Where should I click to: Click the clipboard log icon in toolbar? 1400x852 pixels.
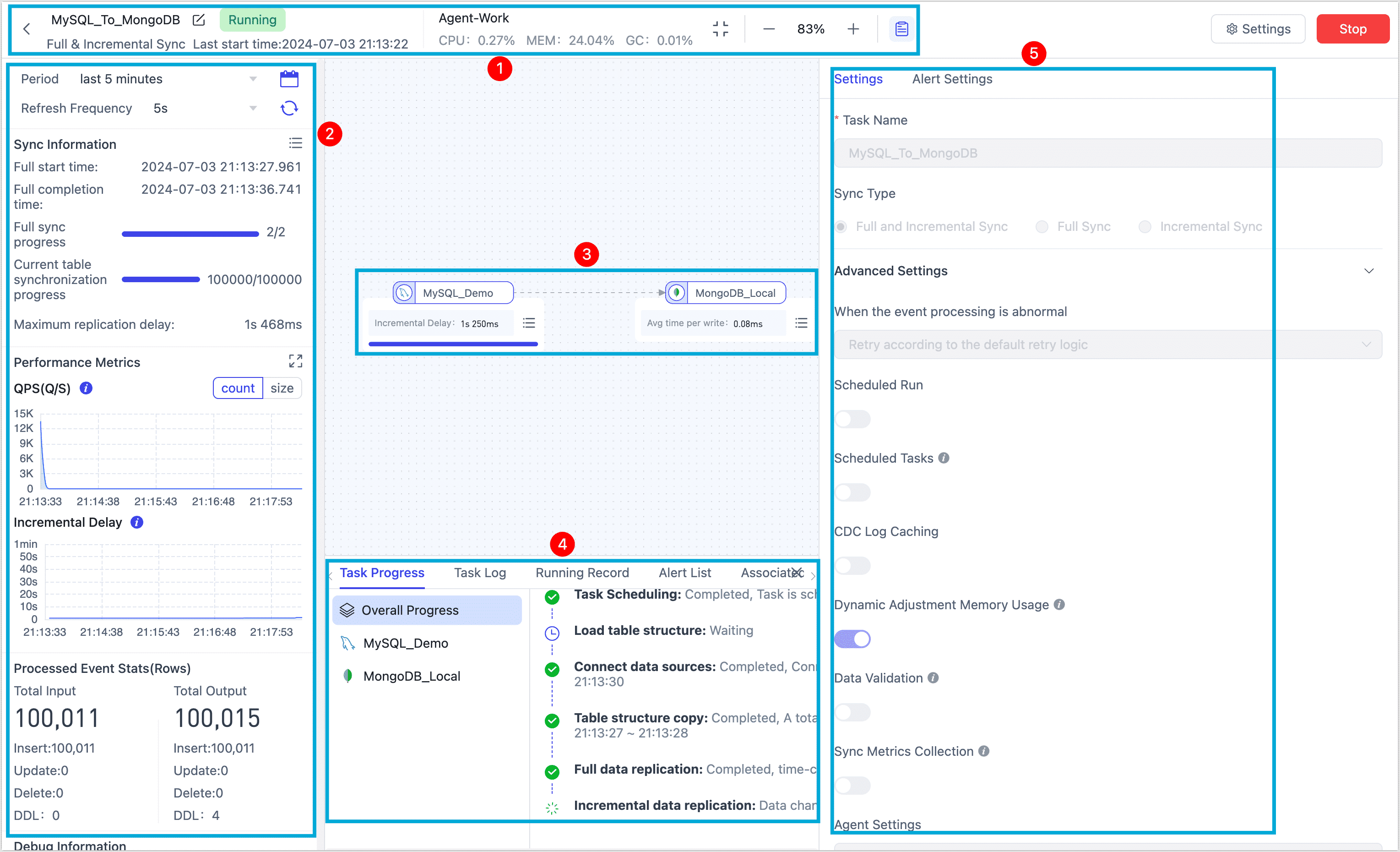[901, 29]
